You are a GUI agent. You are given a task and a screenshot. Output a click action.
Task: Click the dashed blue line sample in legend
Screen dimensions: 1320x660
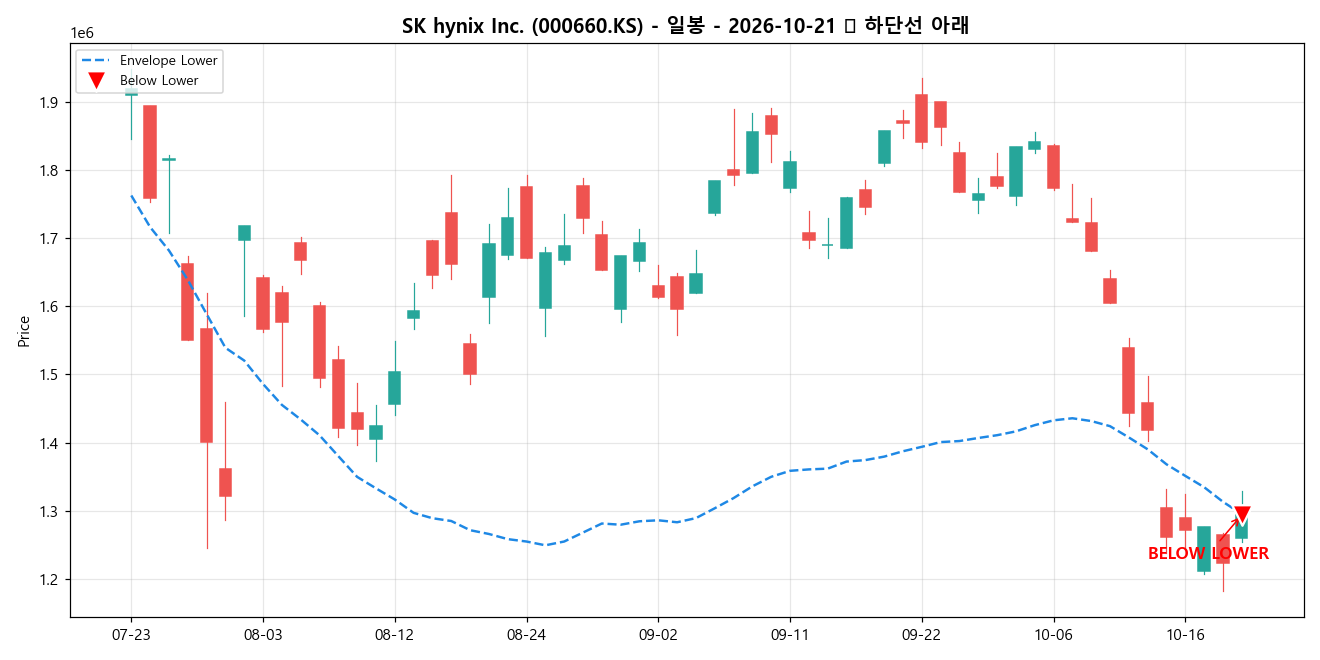click(x=96, y=61)
